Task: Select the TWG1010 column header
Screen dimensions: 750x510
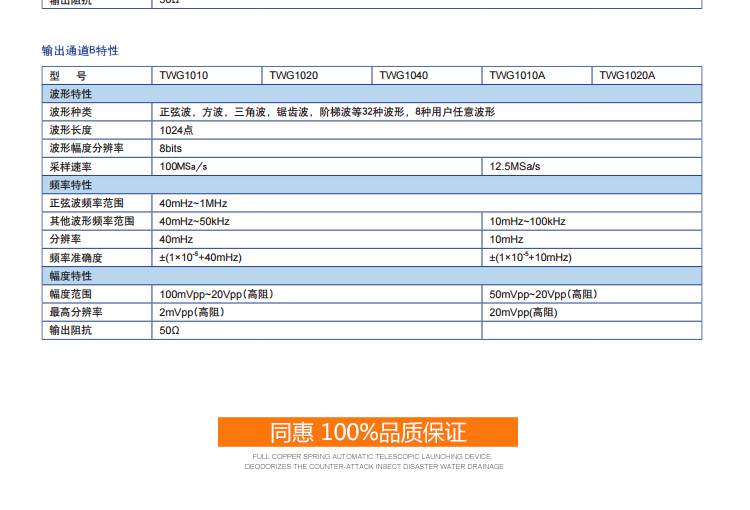Action: 184,75
